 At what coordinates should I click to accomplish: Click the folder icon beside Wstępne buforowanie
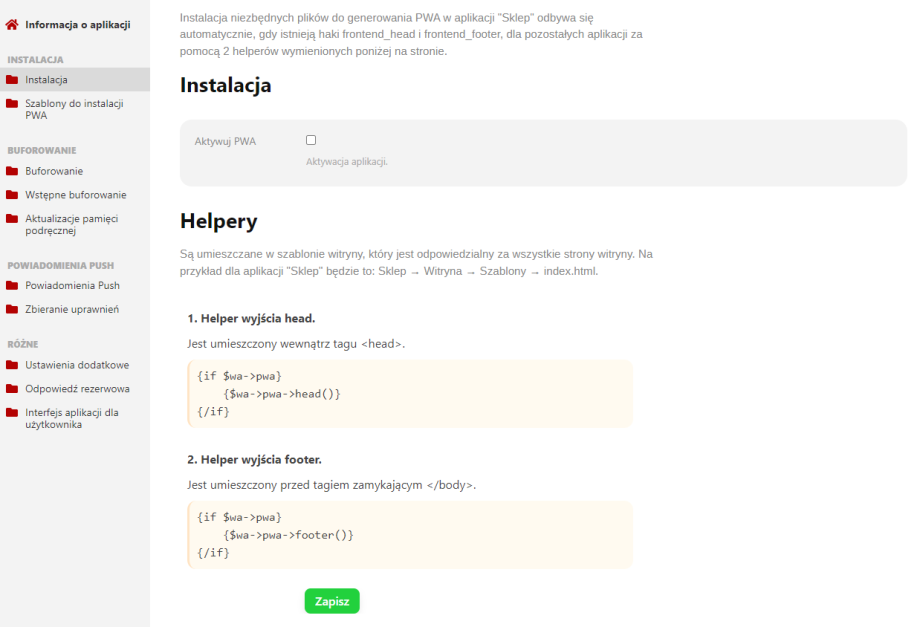(x=12, y=195)
